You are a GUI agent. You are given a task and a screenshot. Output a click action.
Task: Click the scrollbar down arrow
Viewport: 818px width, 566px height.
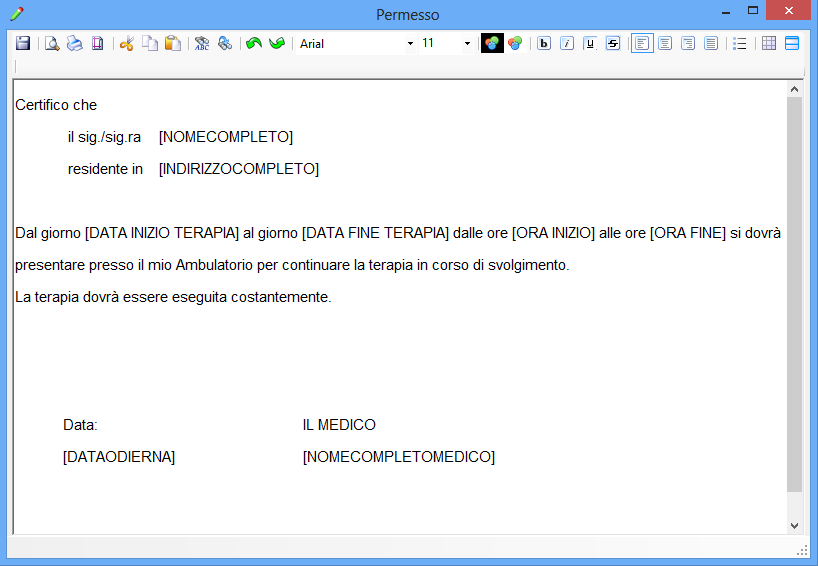(795, 526)
